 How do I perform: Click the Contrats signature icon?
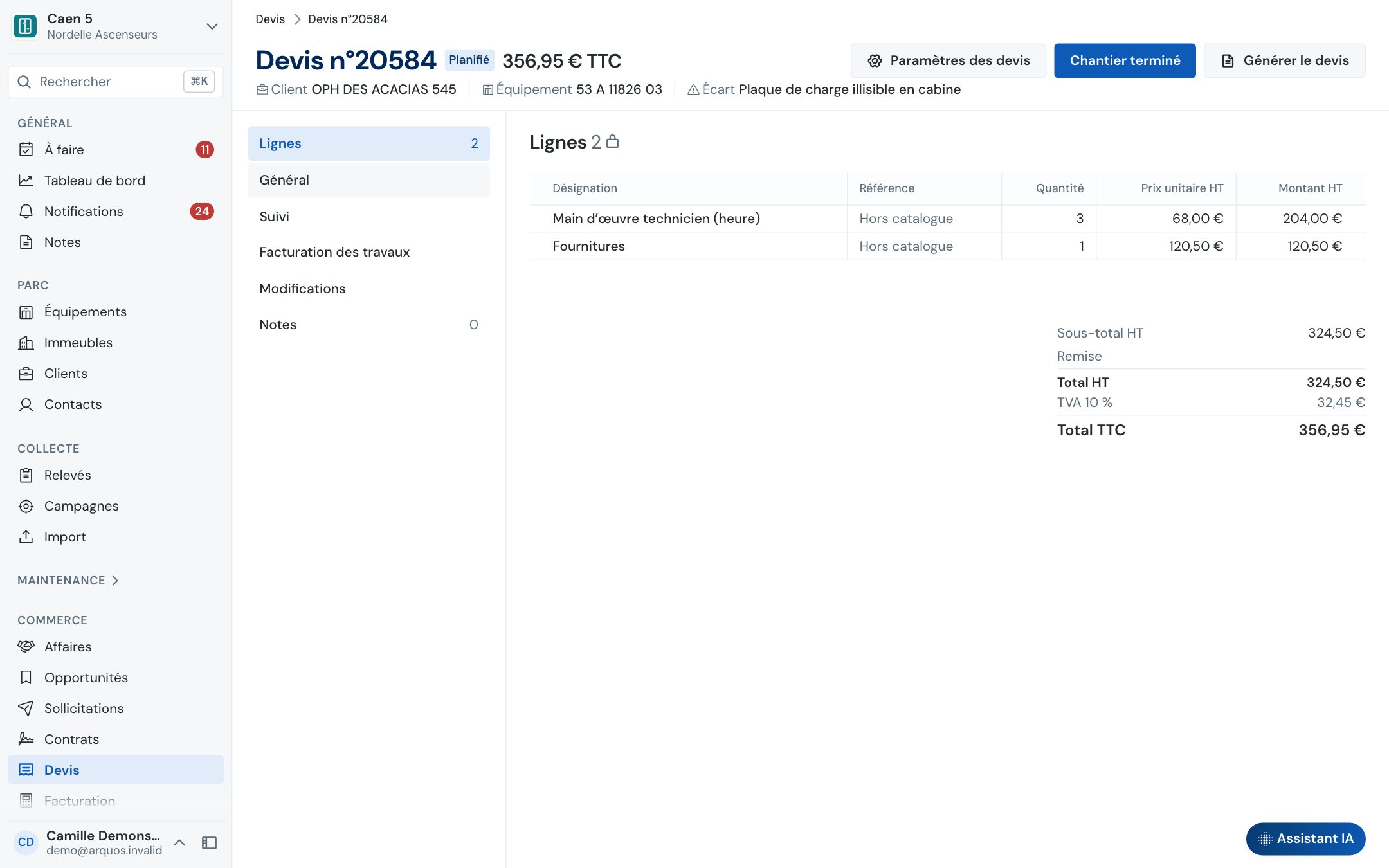point(26,739)
